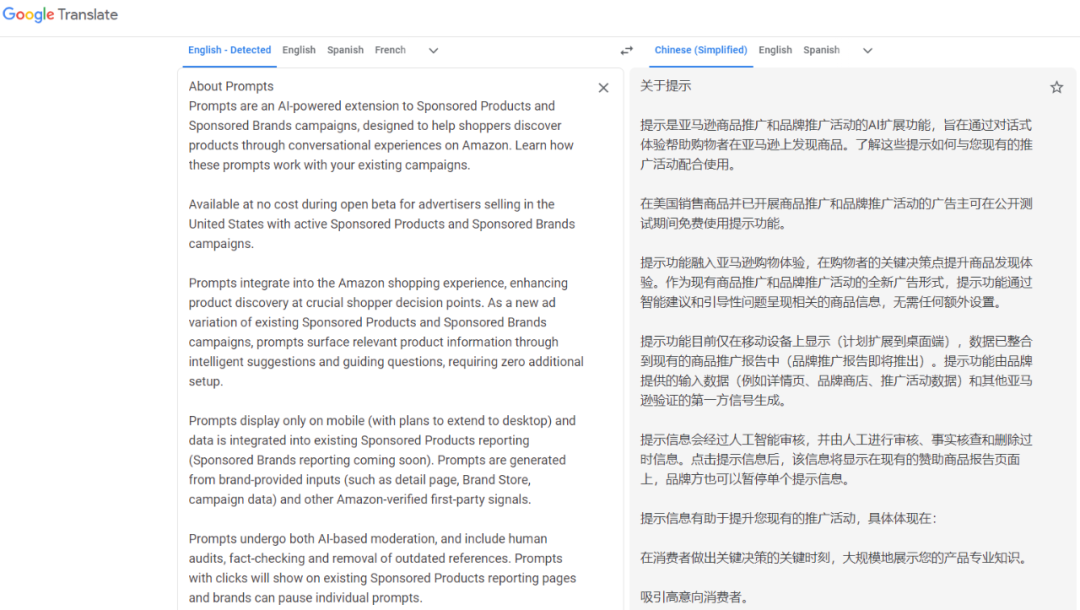Choose English as source language

(299, 50)
